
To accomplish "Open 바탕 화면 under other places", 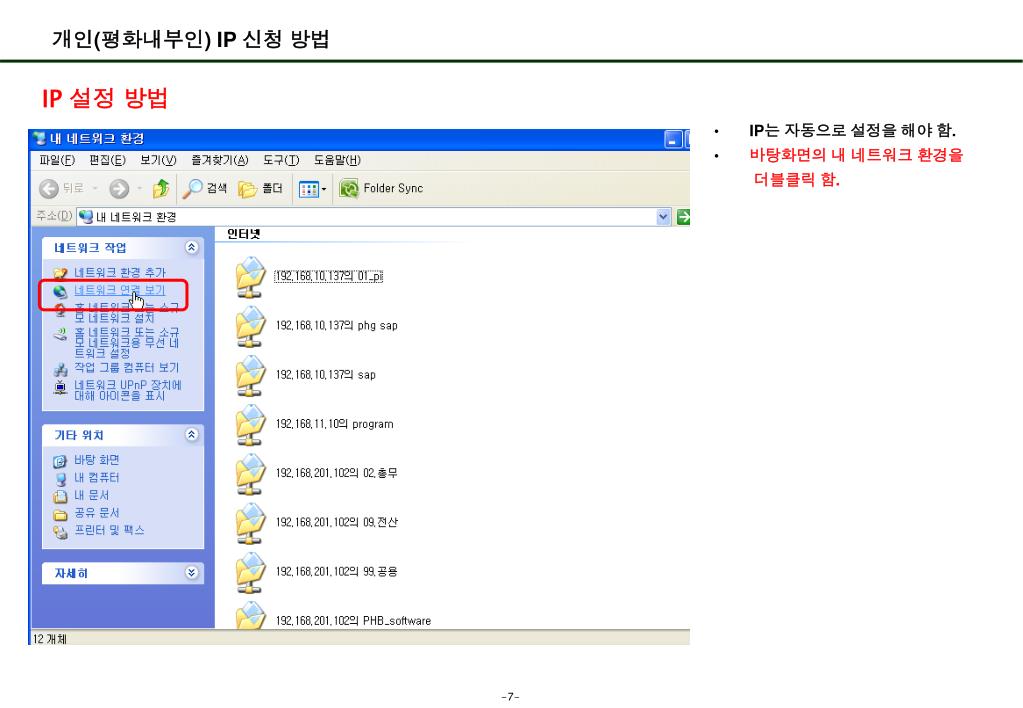I will click(97, 460).
